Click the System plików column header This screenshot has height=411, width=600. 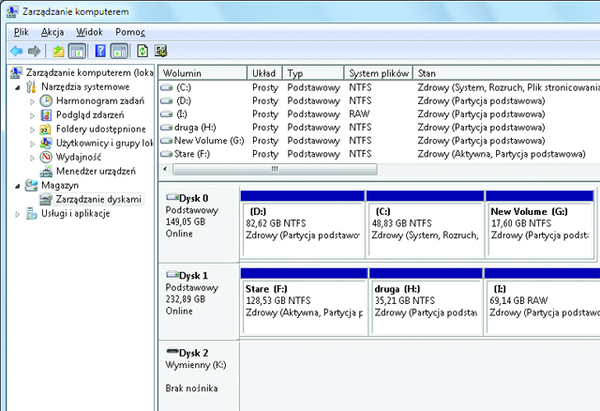point(378,74)
